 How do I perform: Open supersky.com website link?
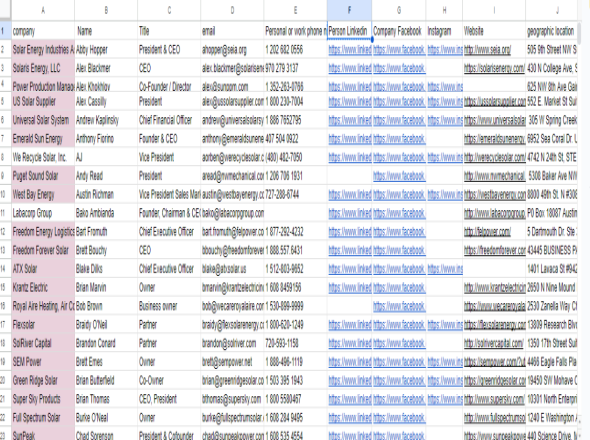(494, 399)
